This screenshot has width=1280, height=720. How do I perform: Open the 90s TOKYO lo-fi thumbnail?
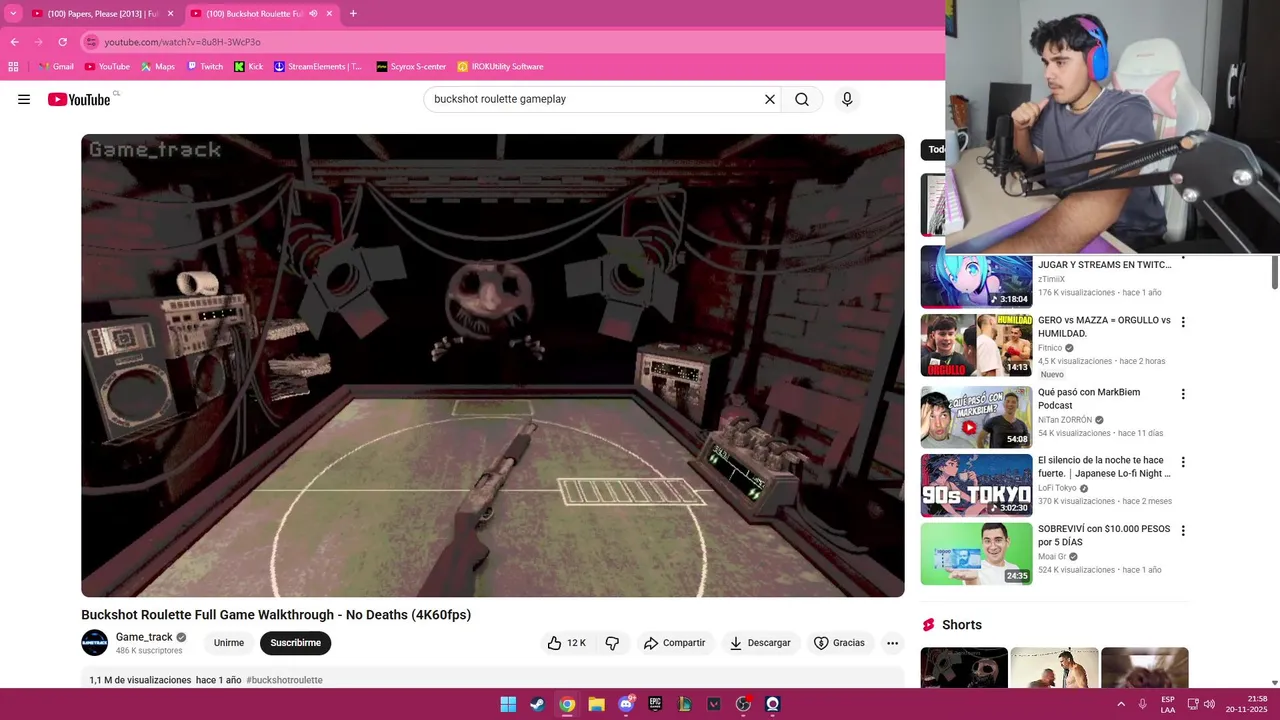click(976, 485)
